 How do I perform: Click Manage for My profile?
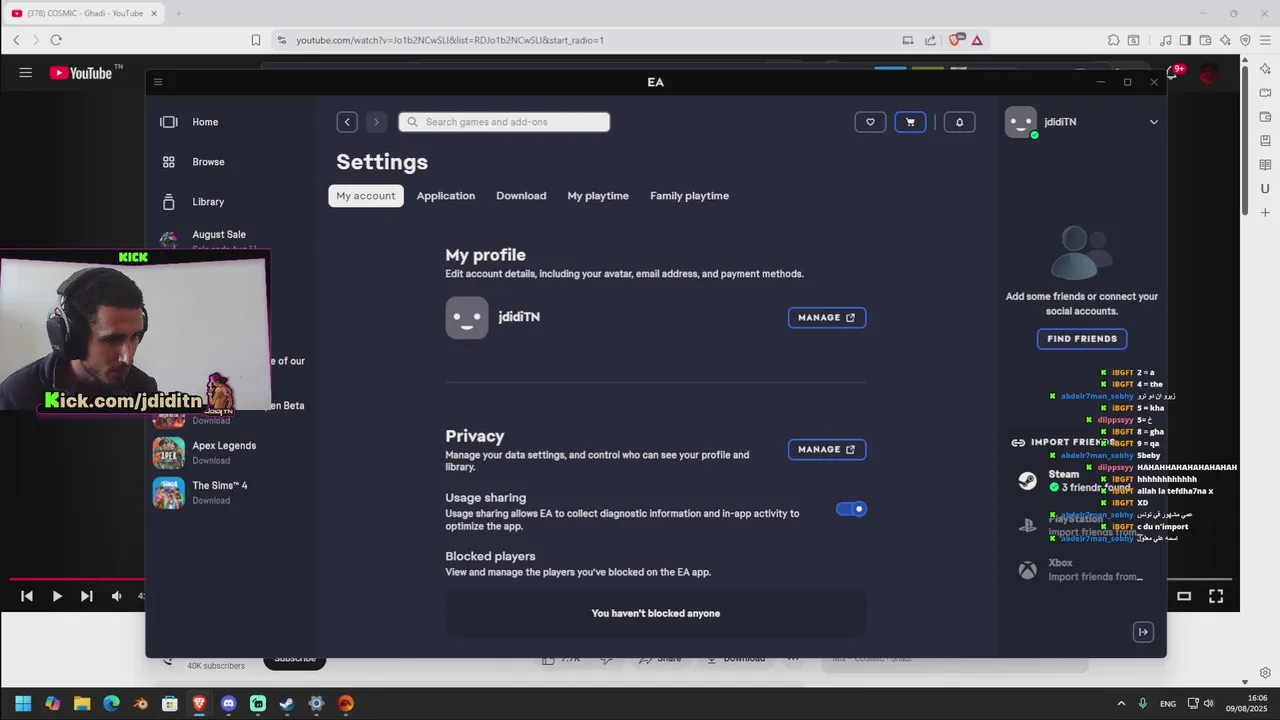click(827, 318)
